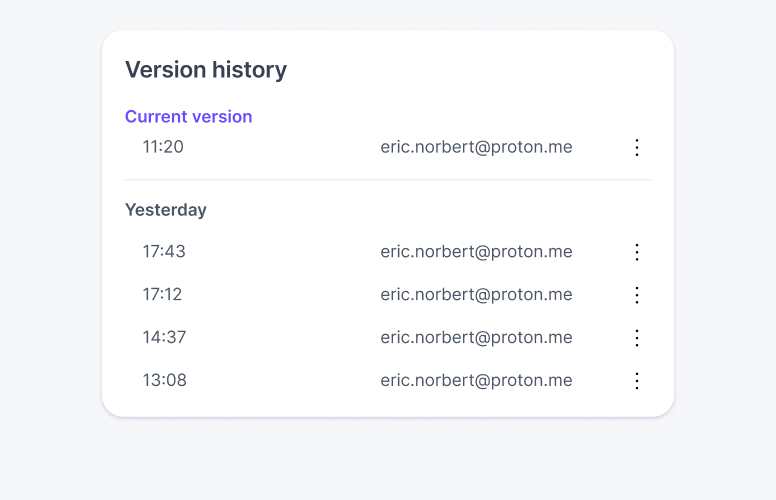Click the divider line below the current version

(x=388, y=180)
